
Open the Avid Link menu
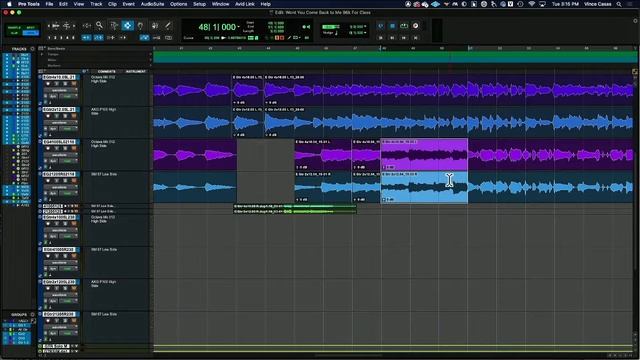pyautogui.click(x=245, y=4)
